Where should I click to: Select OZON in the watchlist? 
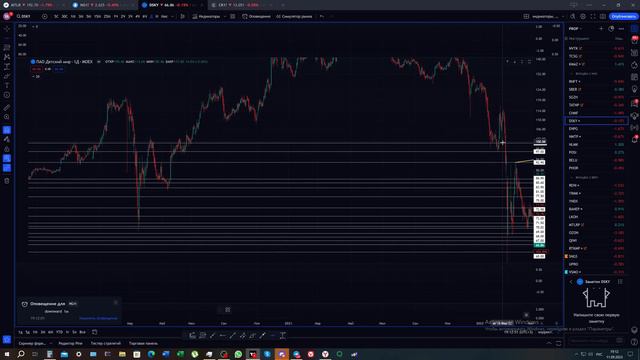596,233
